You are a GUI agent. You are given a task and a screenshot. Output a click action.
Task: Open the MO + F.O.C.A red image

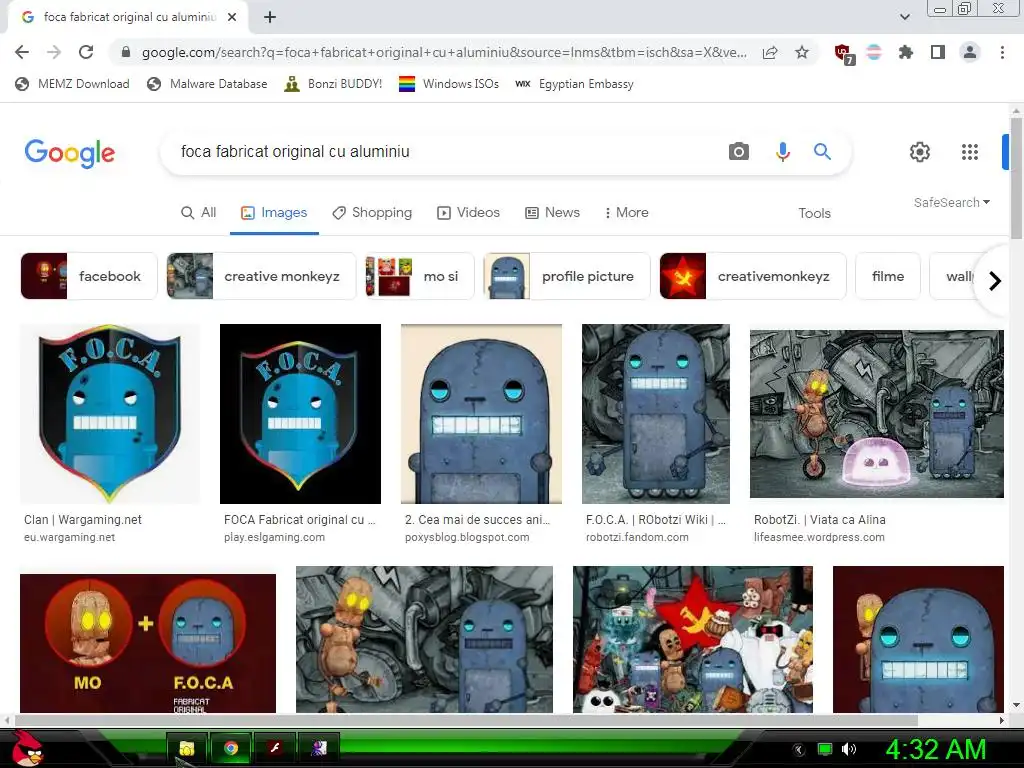(x=148, y=643)
